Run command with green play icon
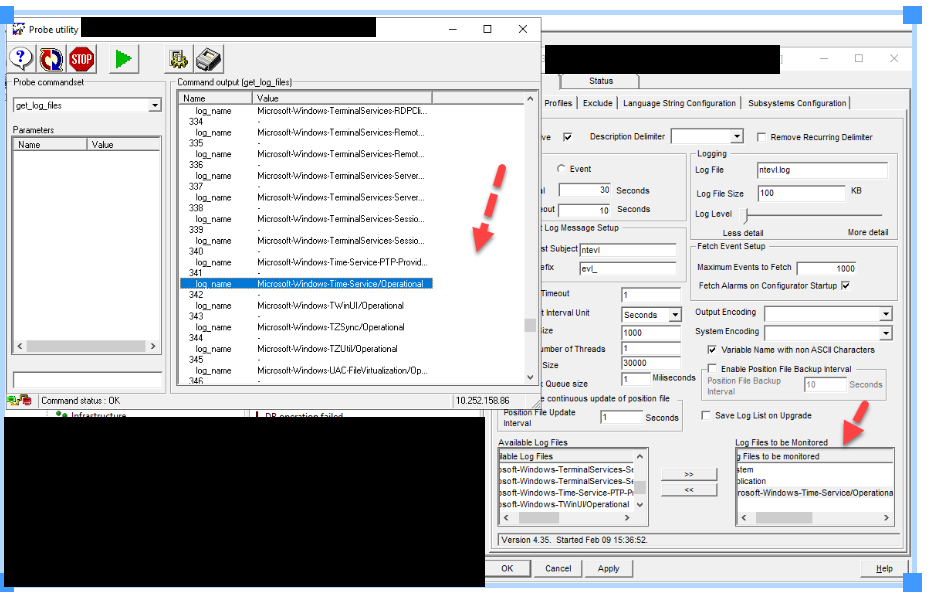The height and width of the screenshot is (595, 928). [123, 59]
